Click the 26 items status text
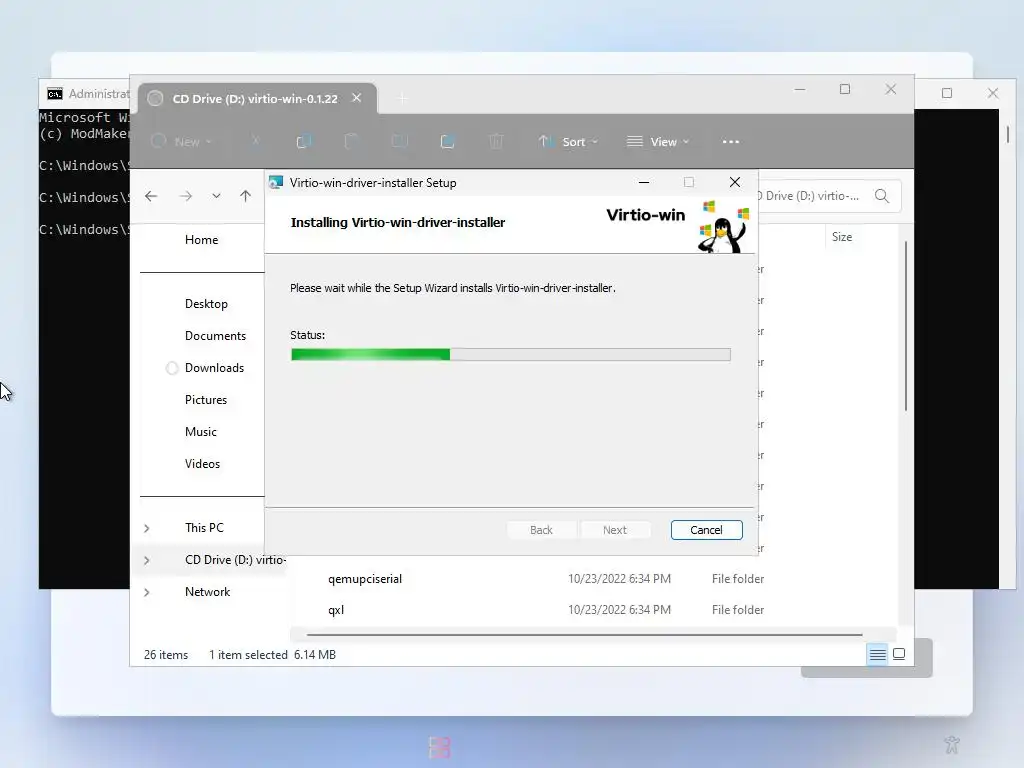The width and height of the screenshot is (1024, 768). coord(166,654)
